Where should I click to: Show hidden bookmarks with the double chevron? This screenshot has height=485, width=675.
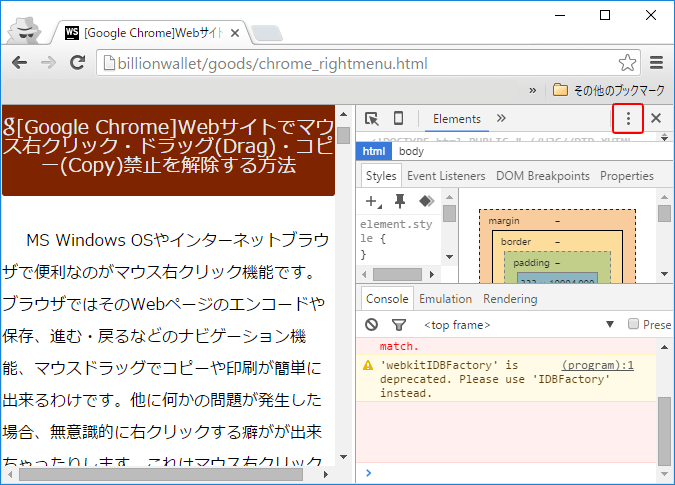tap(533, 90)
